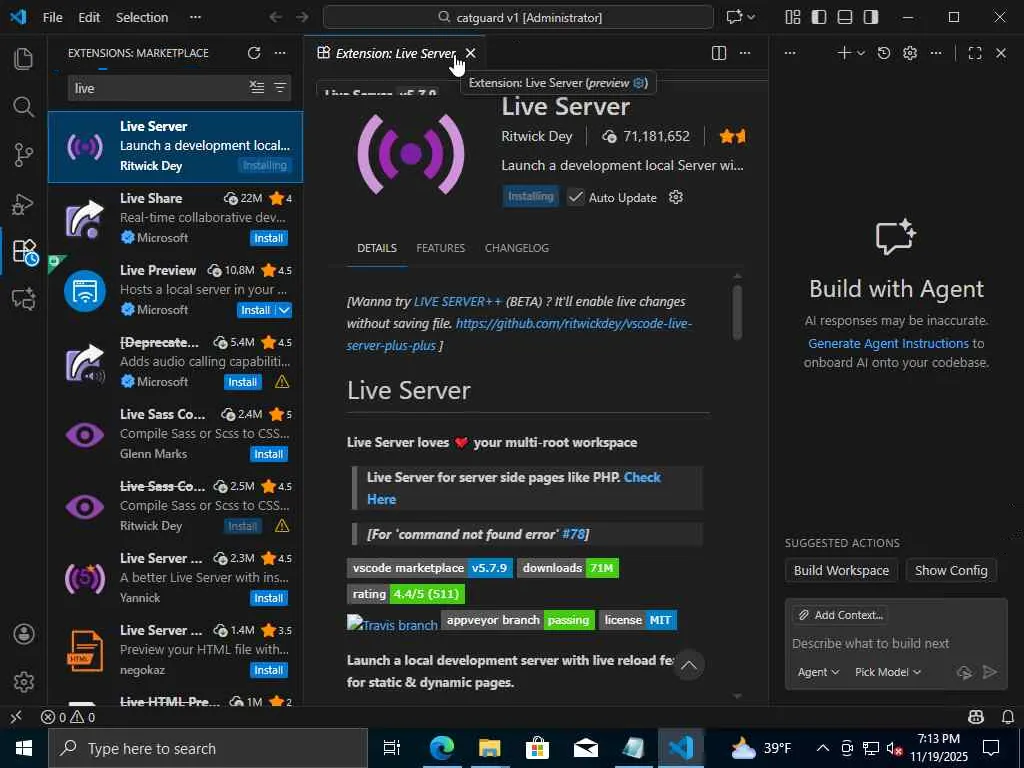Open Generate Agent Instructions link
Screen dimensions: 1024x768
point(888,343)
